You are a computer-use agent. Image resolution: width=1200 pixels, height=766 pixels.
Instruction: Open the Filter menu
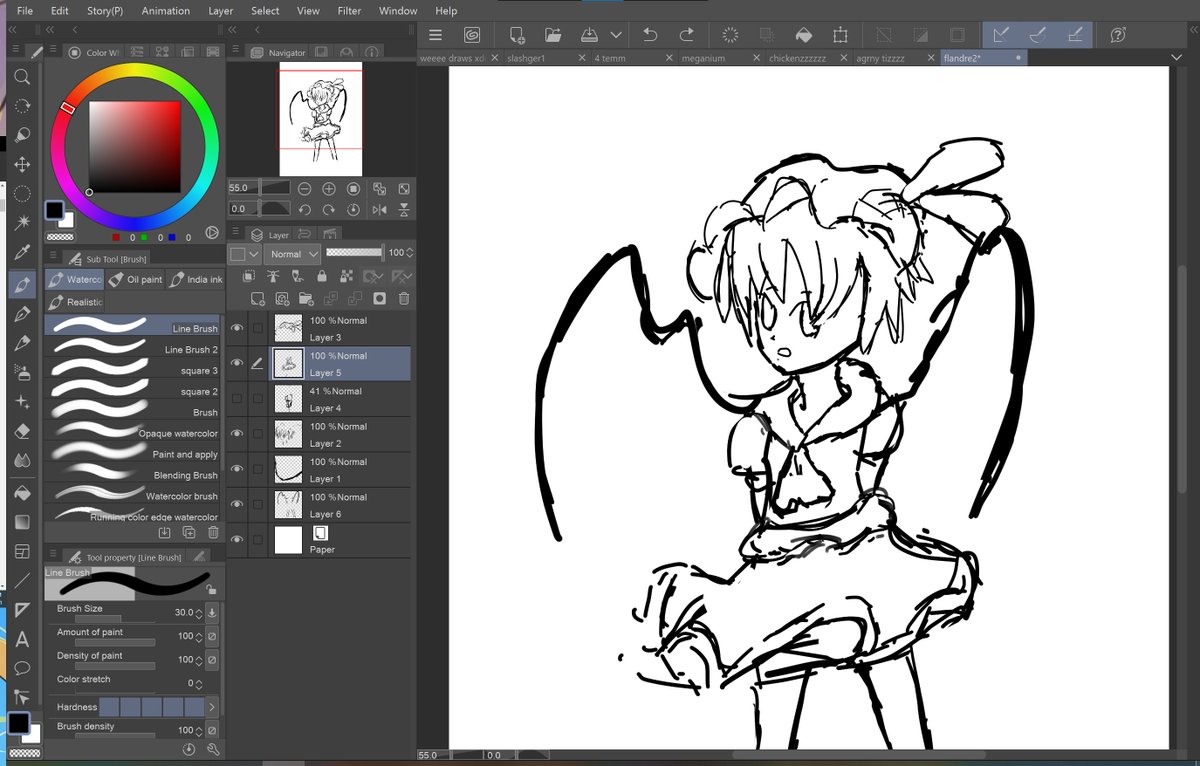pyautogui.click(x=349, y=10)
